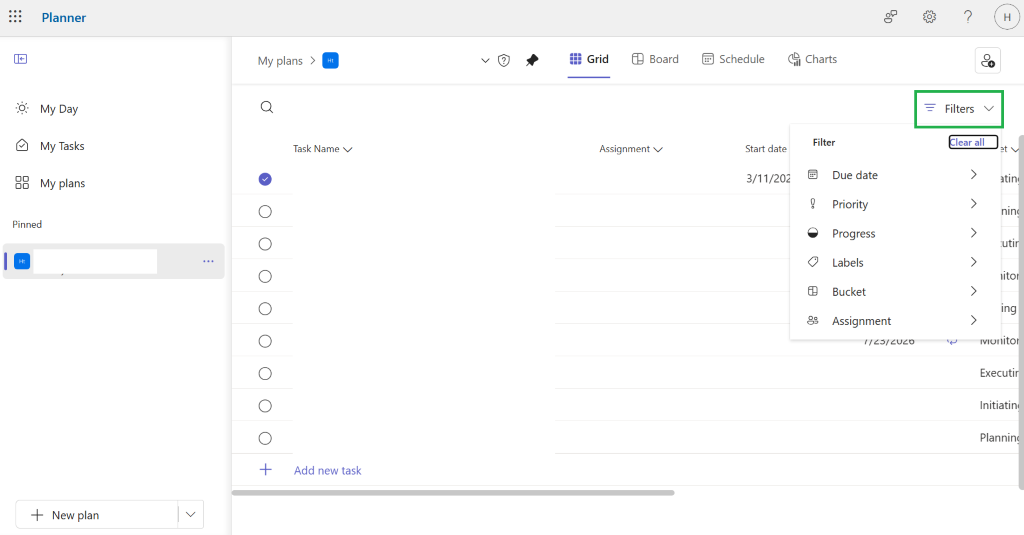1024x535 pixels.
Task: Expand the Progress filter
Action: [895, 233]
